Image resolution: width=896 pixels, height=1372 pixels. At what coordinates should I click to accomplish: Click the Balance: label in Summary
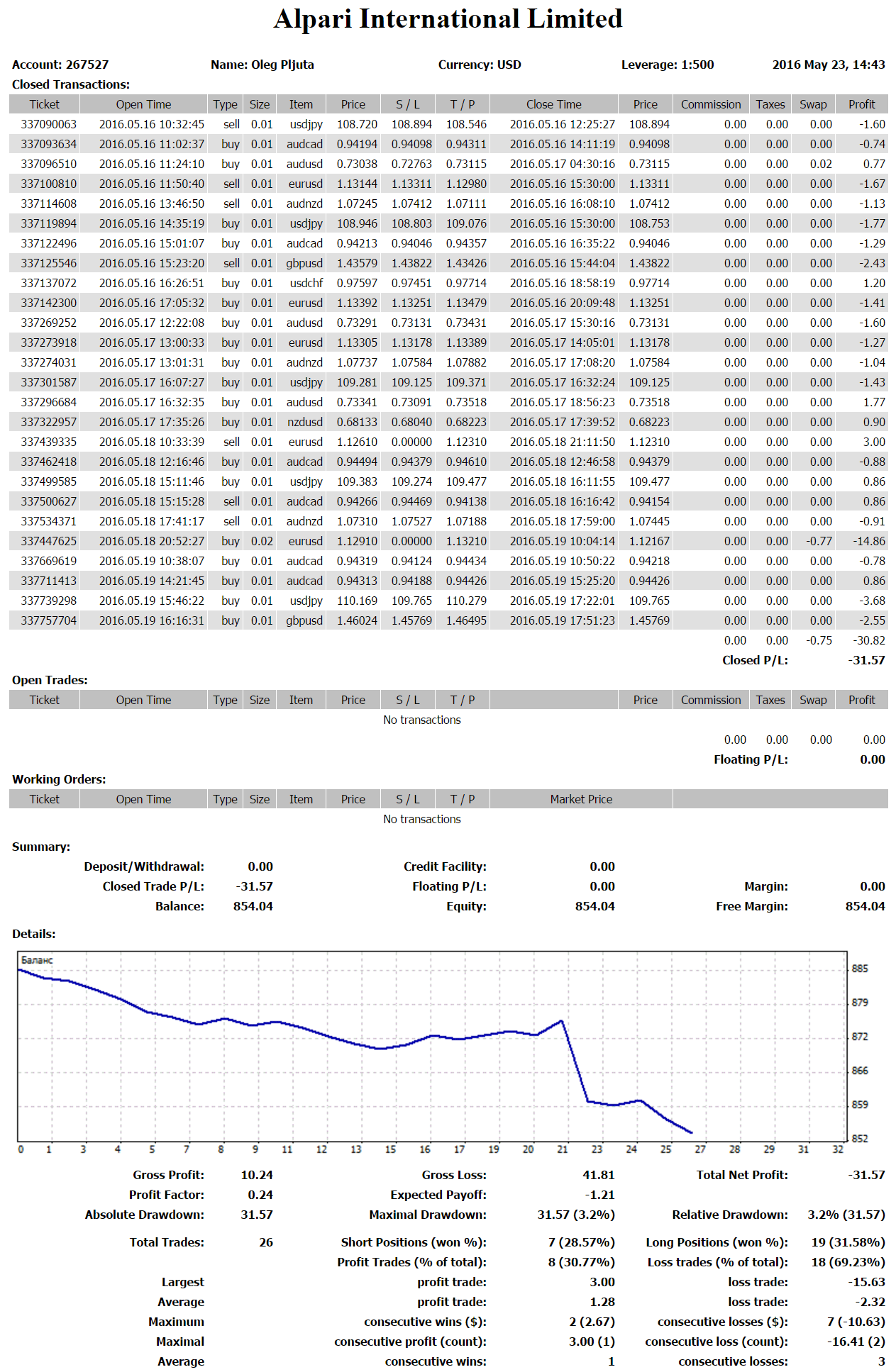click(x=179, y=906)
